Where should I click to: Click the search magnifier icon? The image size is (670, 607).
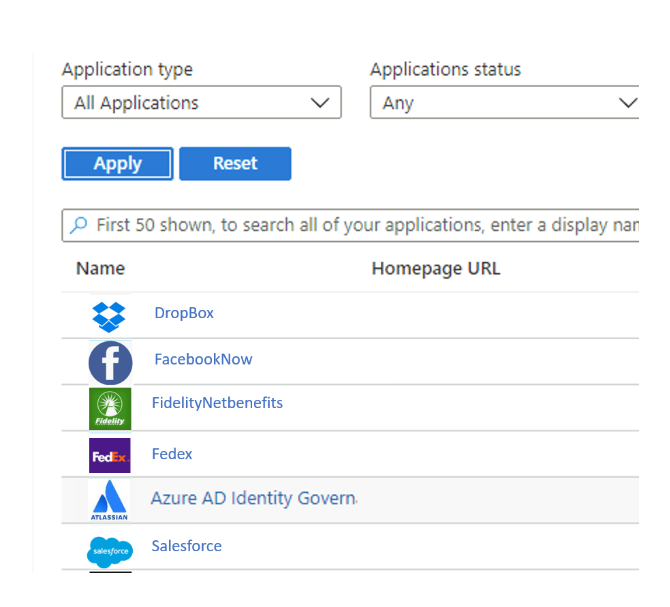[x=79, y=226]
